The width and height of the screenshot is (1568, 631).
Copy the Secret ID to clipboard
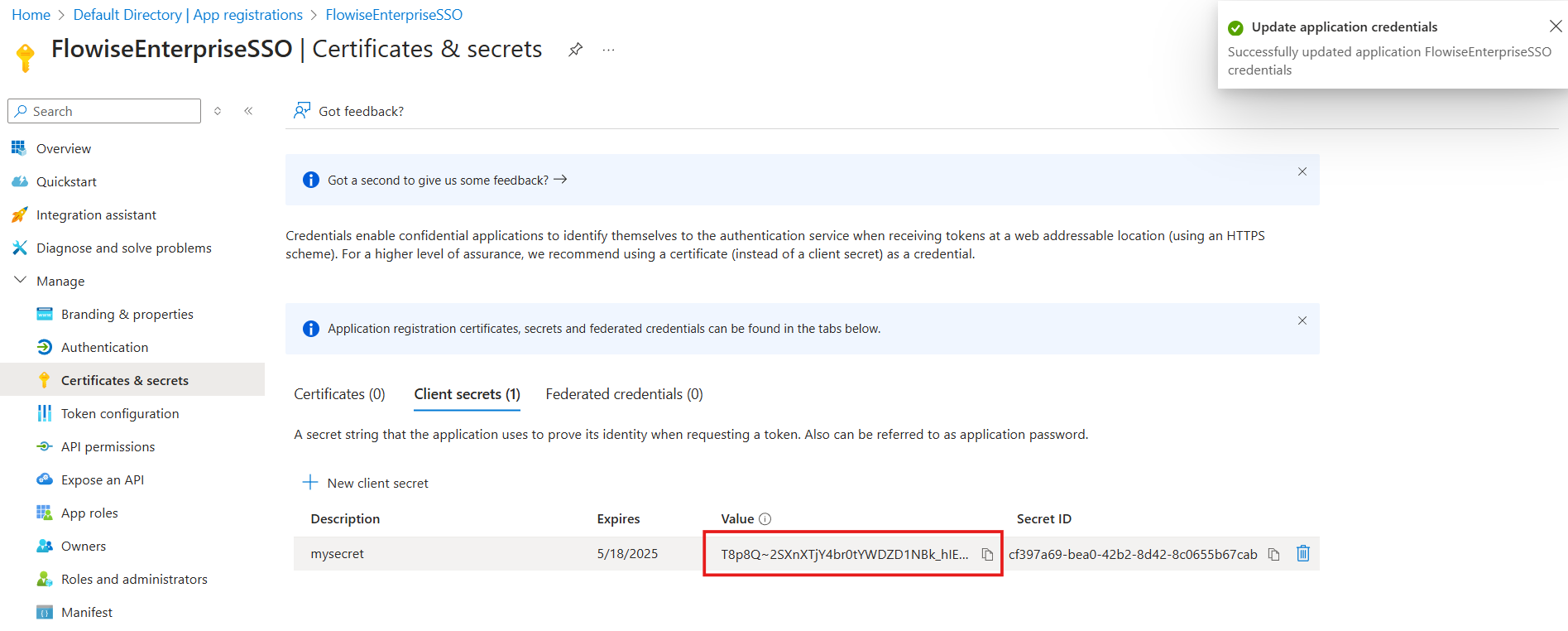pos(1273,554)
